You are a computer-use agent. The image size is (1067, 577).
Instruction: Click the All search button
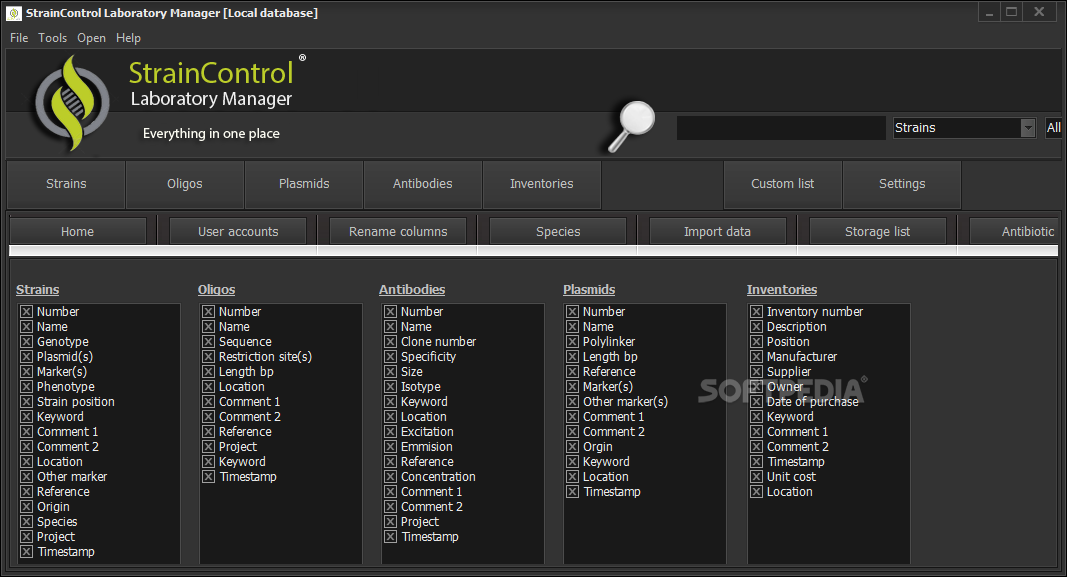[1053, 128]
